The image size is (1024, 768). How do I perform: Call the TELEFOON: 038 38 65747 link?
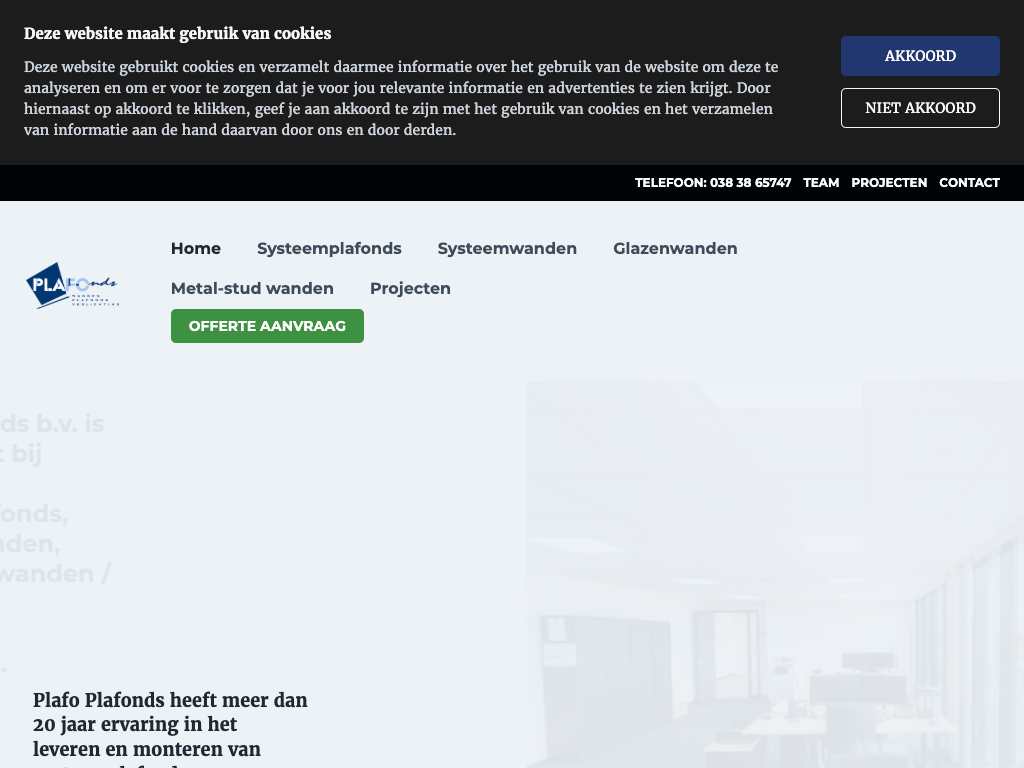point(712,183)
